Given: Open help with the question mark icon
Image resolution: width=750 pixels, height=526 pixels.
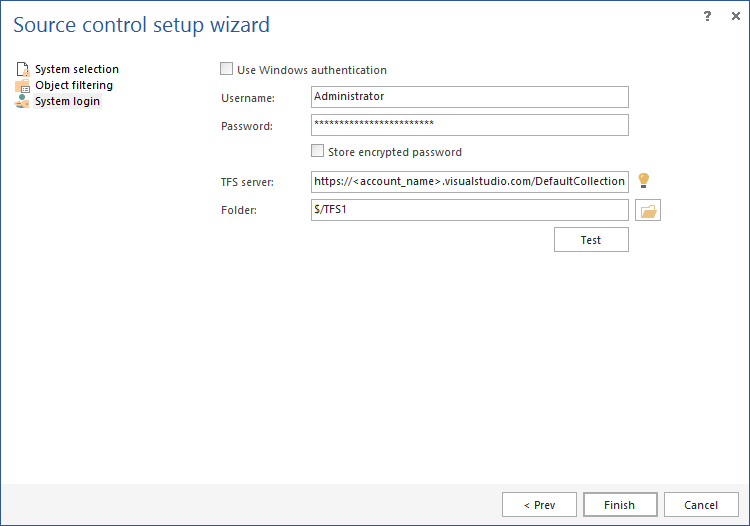Looking at the screenshot, I should click(706, 17).
